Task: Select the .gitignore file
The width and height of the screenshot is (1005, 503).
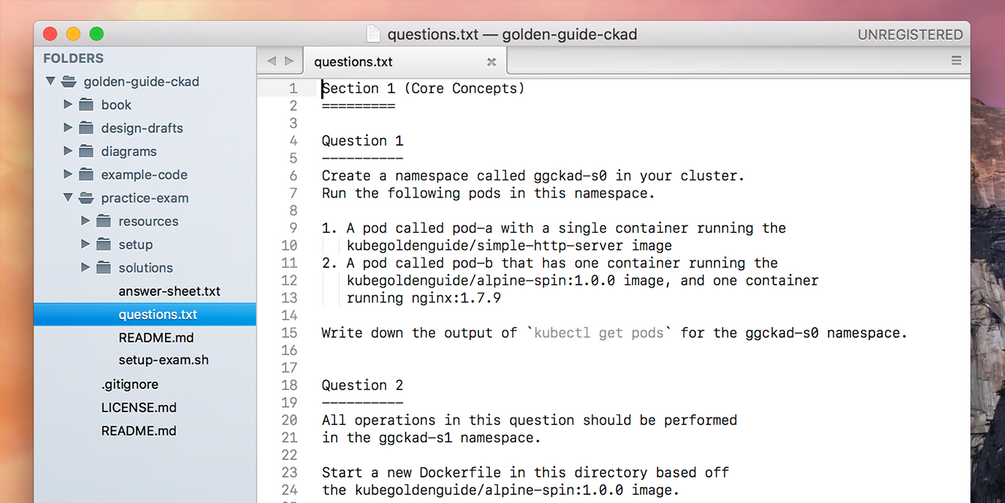Action: coord(129,384)
